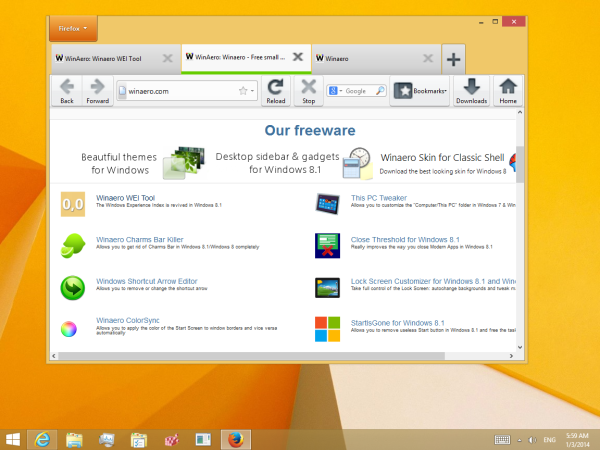Go to the Home page
Screen dimensions: 600x450
(x=508, y=91)
